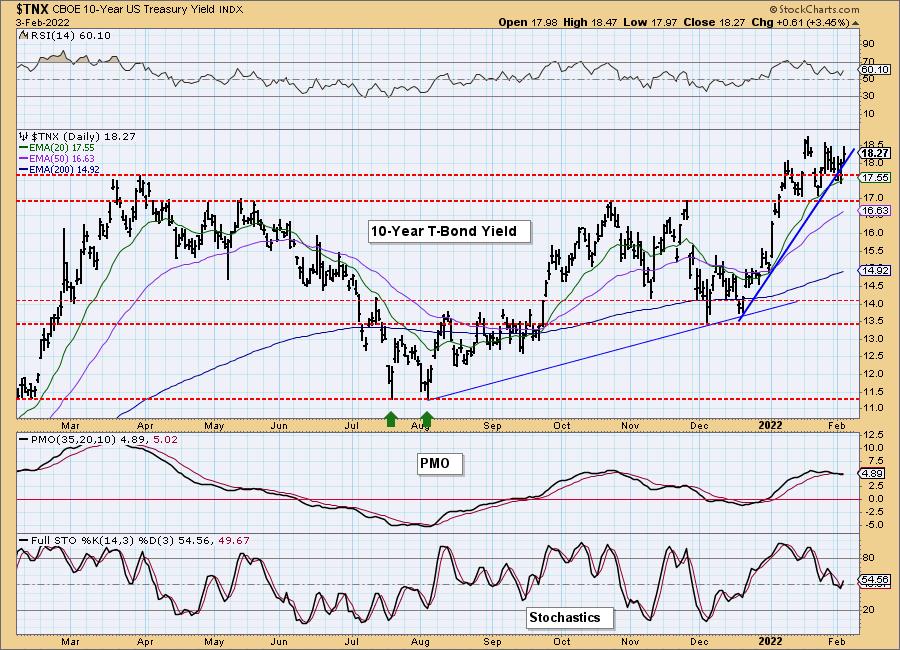Click the blue EMA(200) 14.92 legend entry

click(59, 169)
